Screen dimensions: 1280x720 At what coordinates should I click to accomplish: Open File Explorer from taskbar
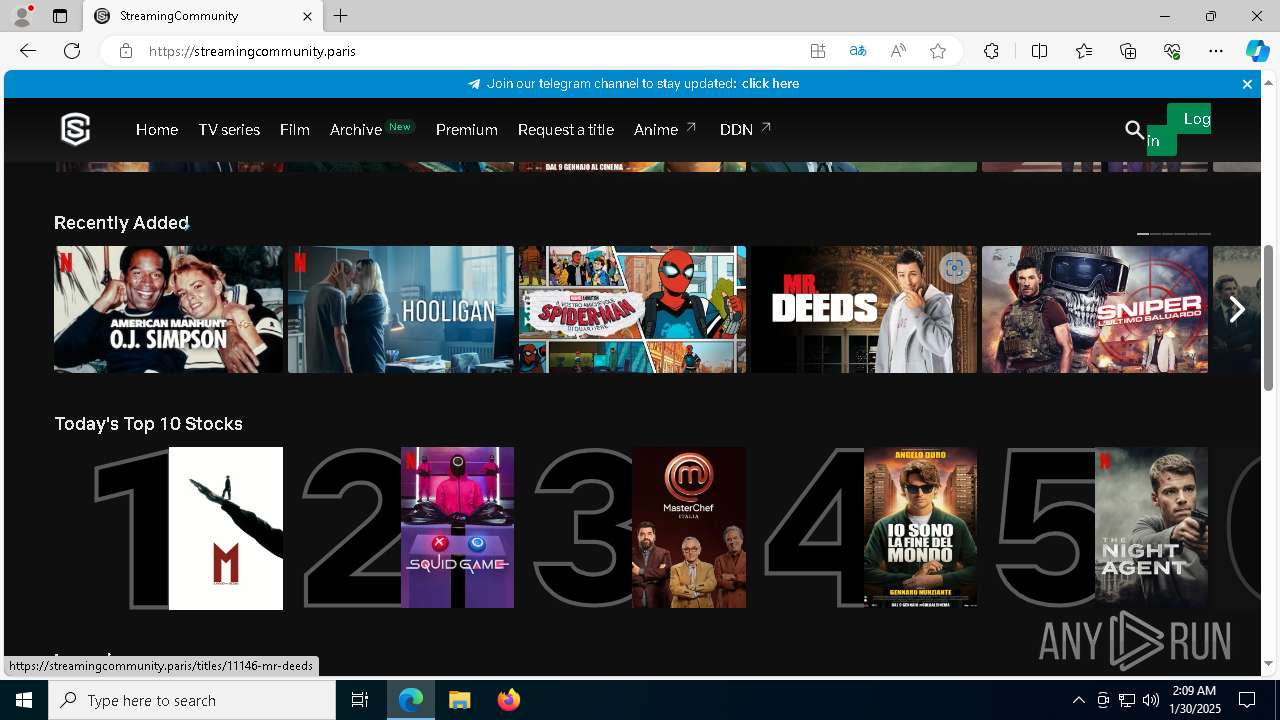click(x=459, y=700)
